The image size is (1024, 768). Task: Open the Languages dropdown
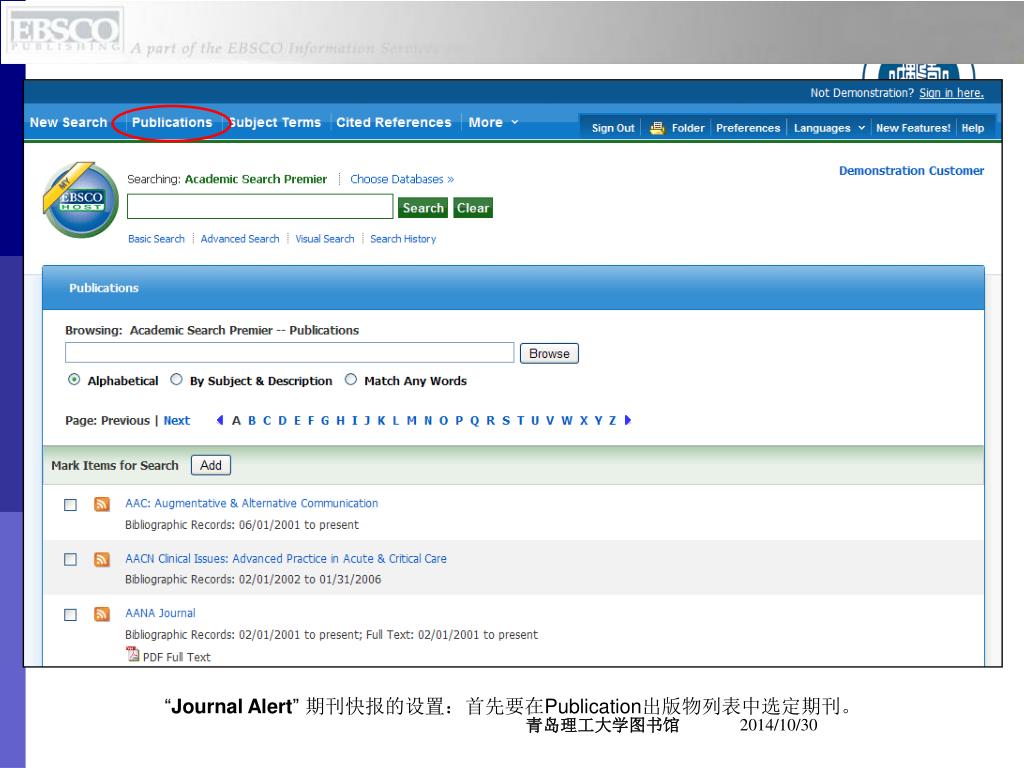click(x=829, y=128)
